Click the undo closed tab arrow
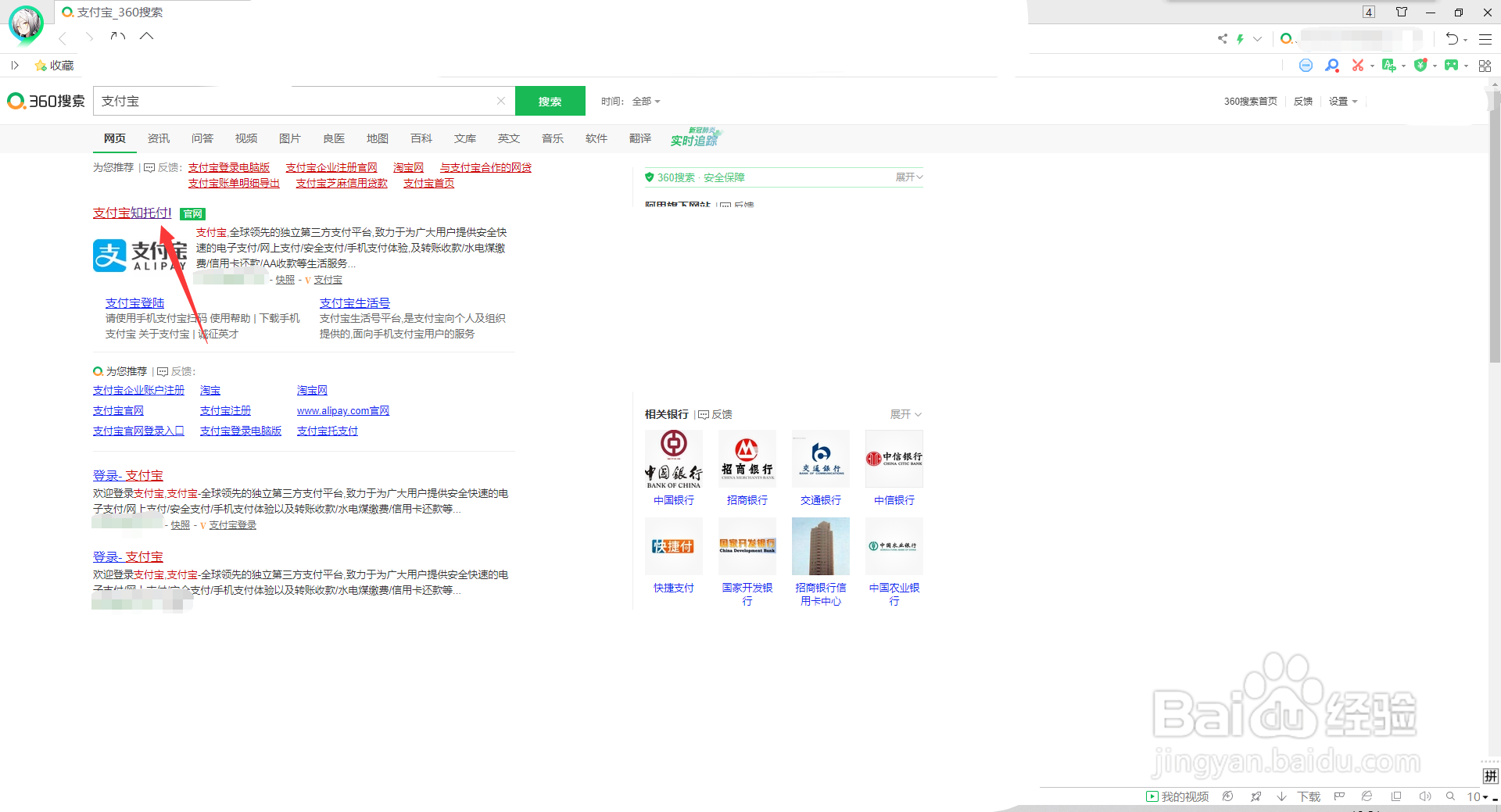Viewport: 1501px width, 812px height. pyautogui.click(x=1452, y=38)
